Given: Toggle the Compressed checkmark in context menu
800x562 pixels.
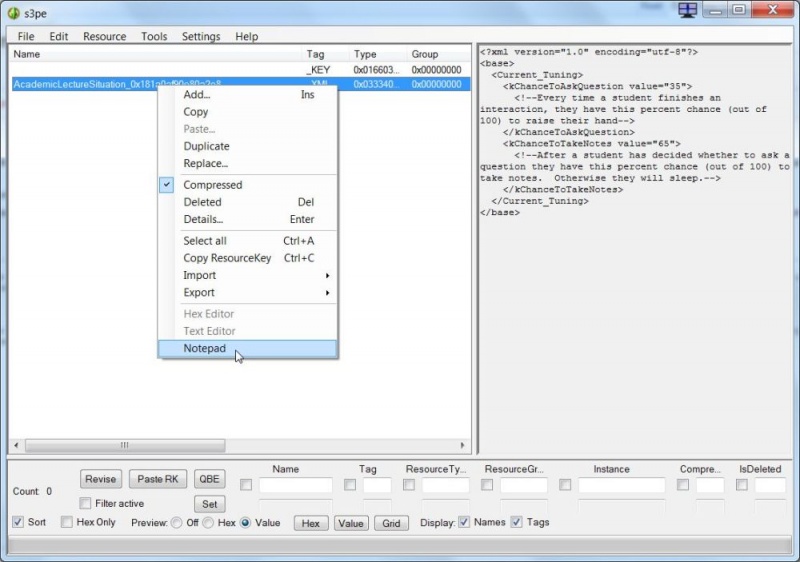Looking at the screenshot, I should tap(212, 185).
